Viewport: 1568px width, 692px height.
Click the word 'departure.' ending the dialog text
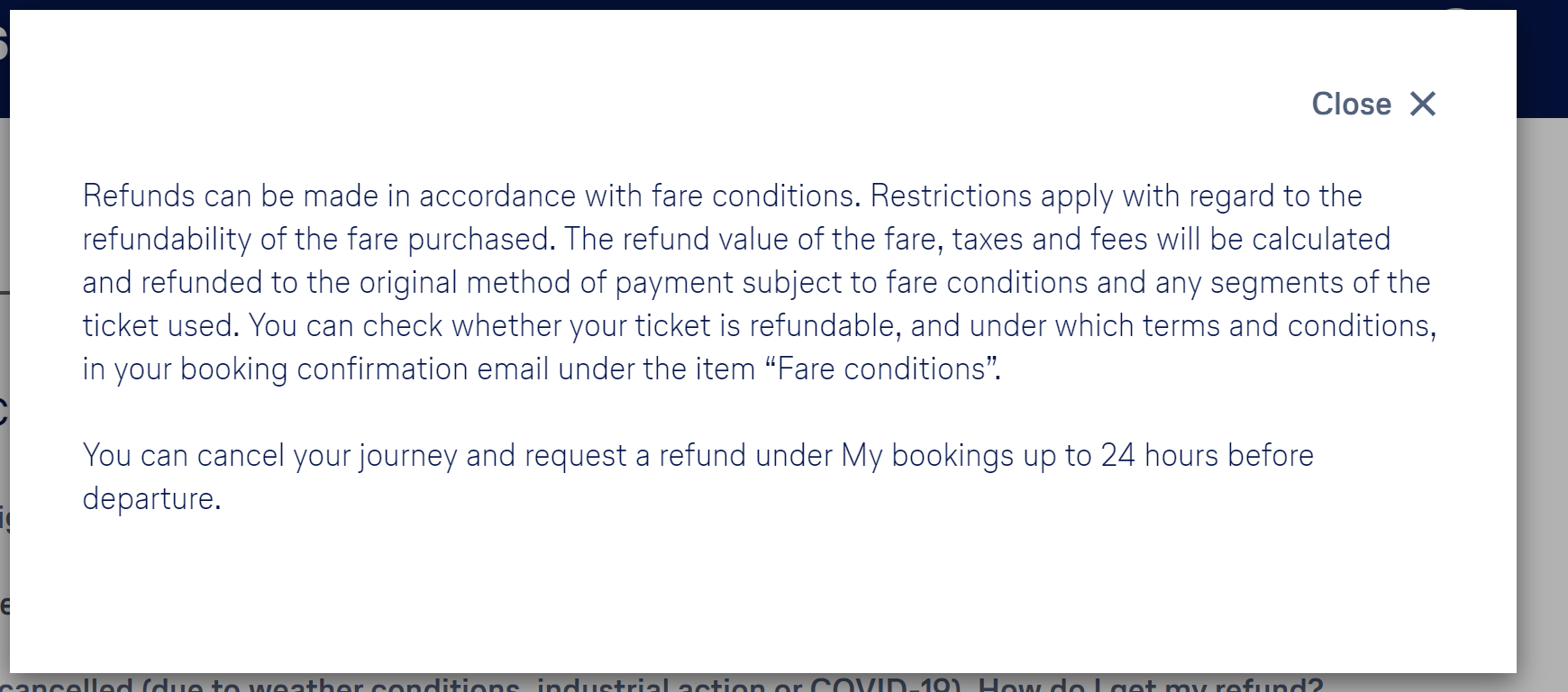tap(151, 499)
